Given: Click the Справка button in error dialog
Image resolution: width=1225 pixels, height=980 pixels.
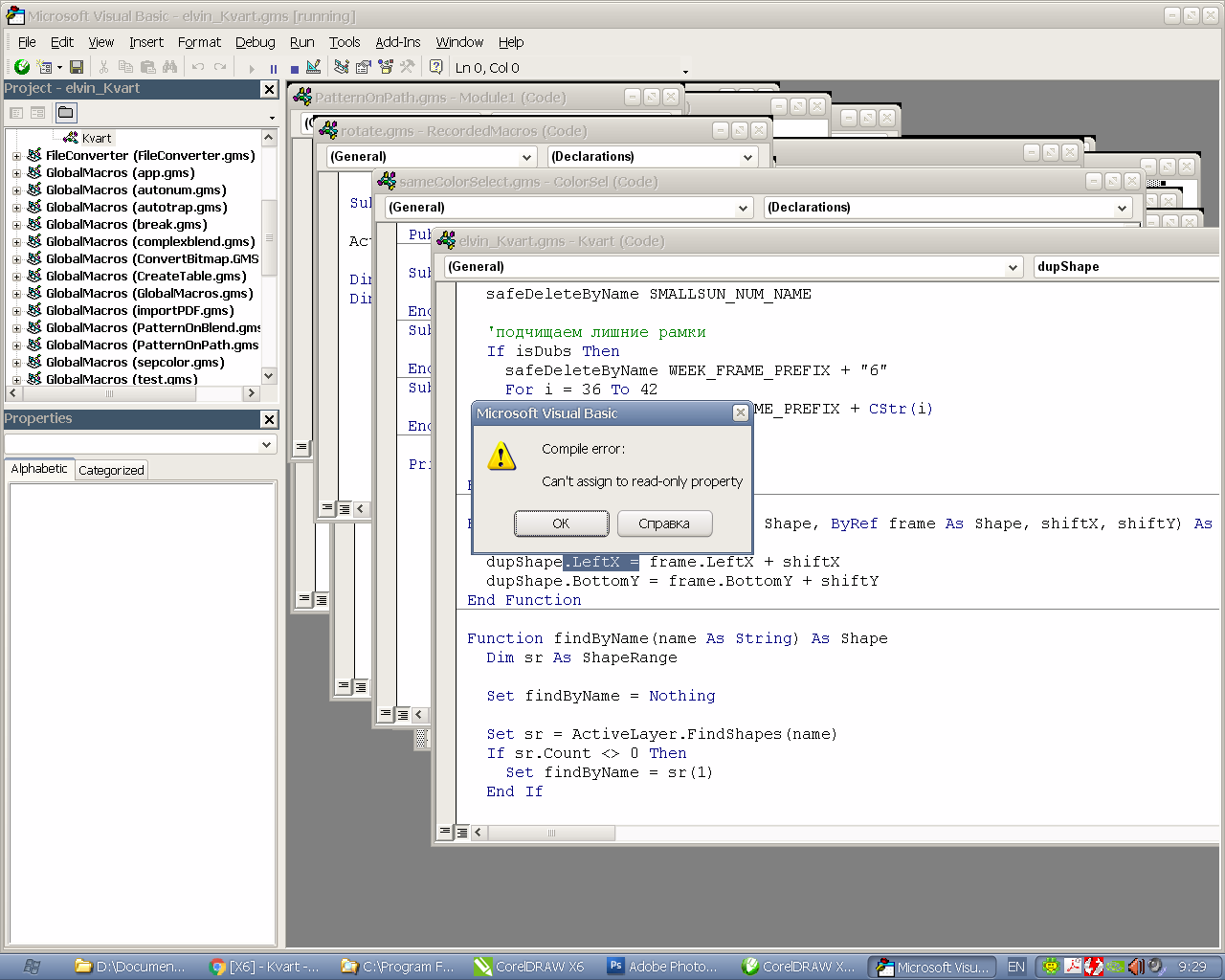Looking at the screenshot, I should (x=664, y=523).
